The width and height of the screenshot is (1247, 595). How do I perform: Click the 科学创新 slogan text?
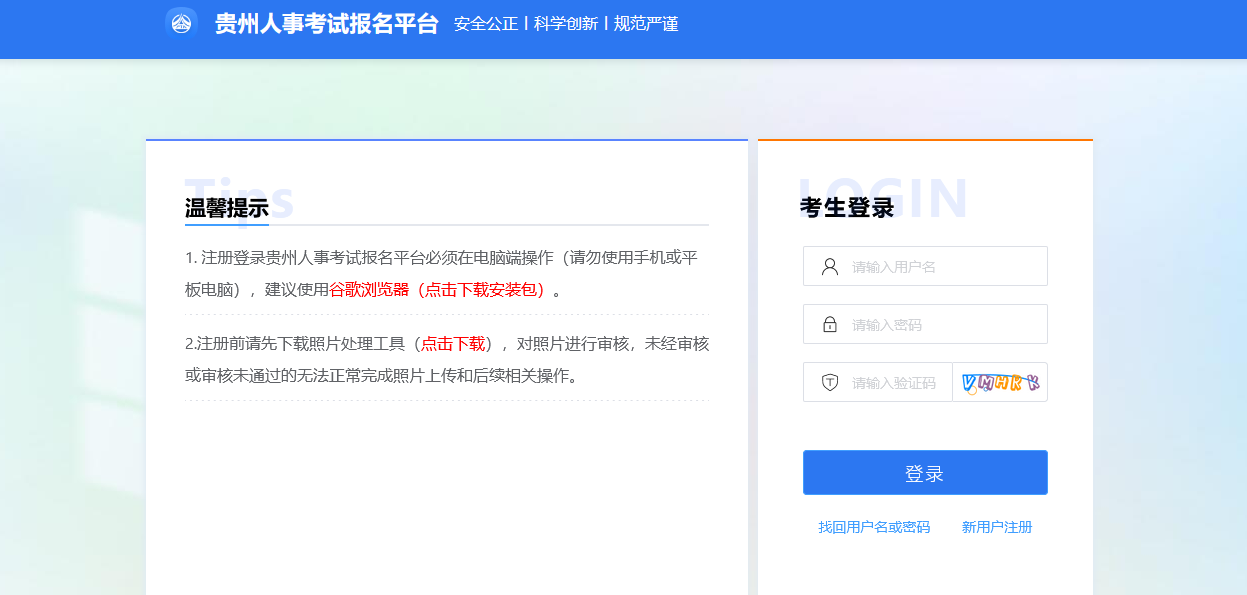[565, 24]
